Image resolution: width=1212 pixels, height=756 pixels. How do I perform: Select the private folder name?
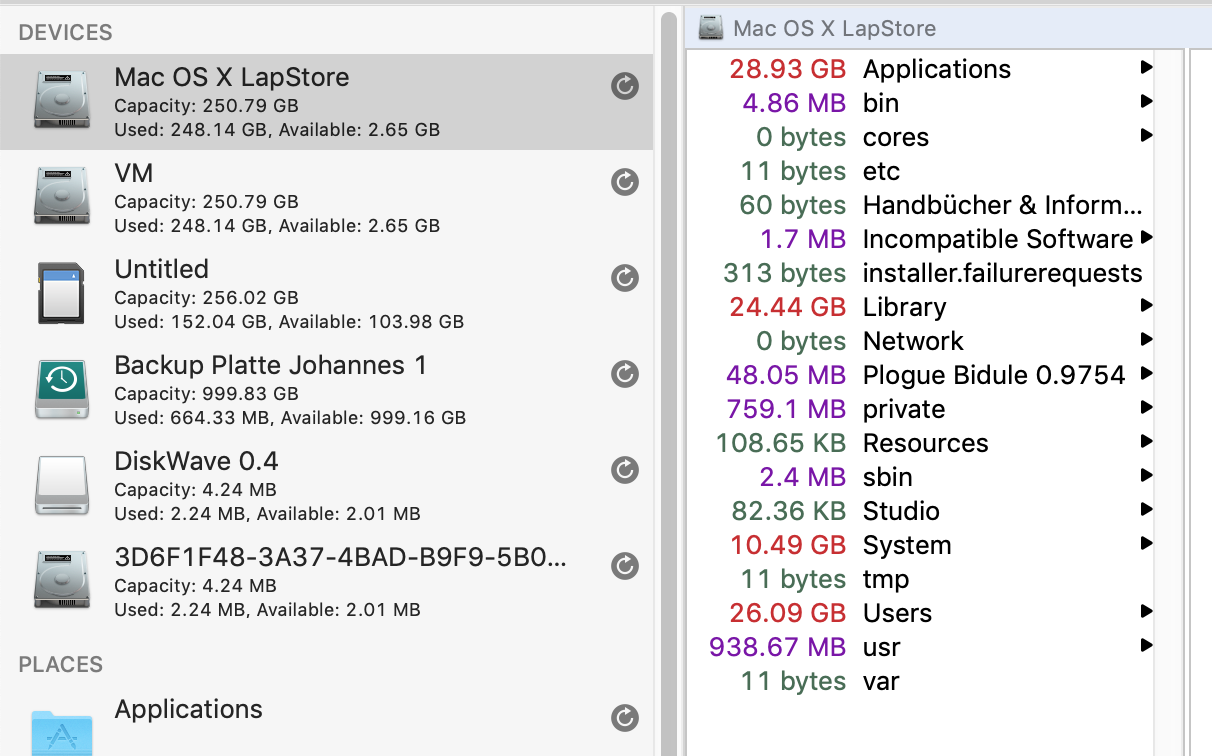pos(904,409)
